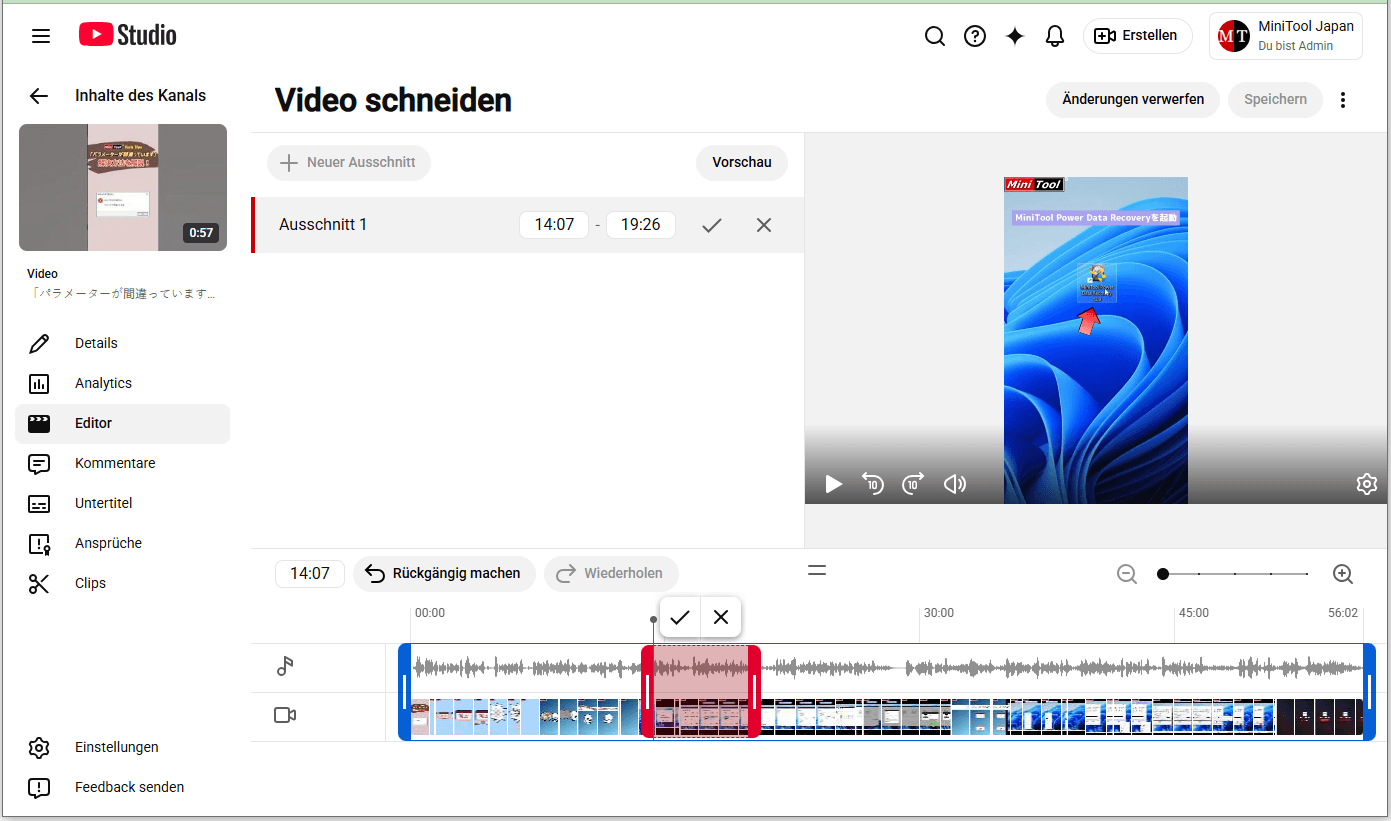This screenshot has height=821, width=1391.
Task: Open the search magnifier icon
Action: (935, 36)
